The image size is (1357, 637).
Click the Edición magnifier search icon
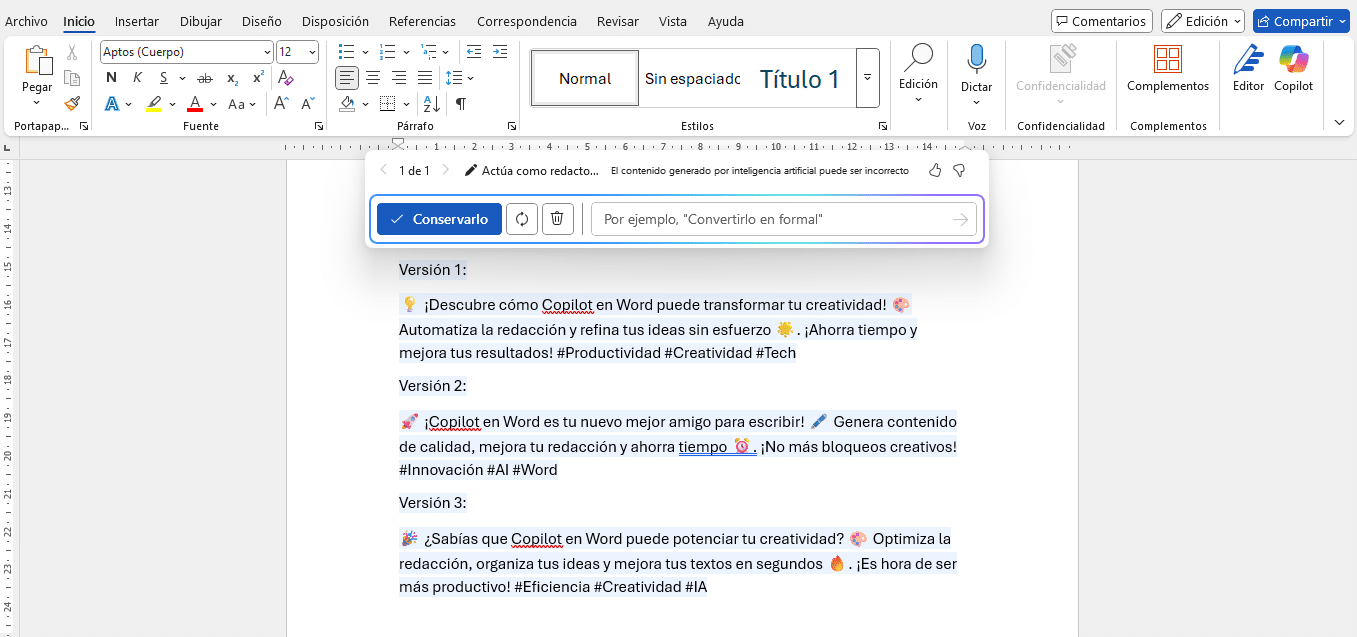(x=918, y=58)
